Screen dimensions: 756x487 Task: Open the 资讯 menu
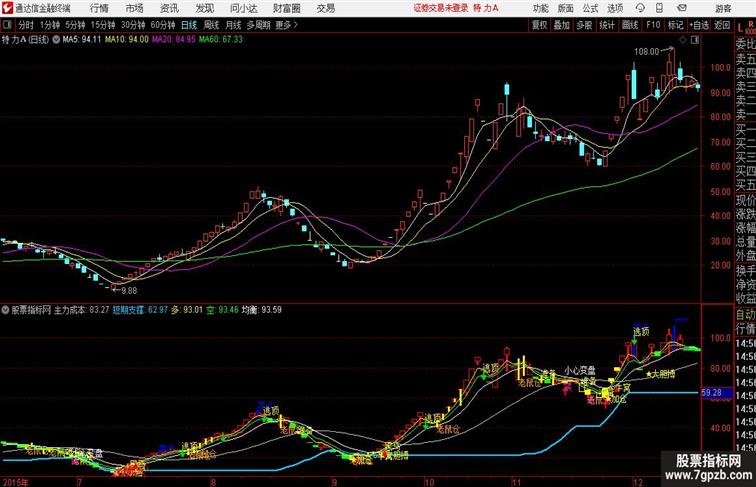click(x=169, y=8)
